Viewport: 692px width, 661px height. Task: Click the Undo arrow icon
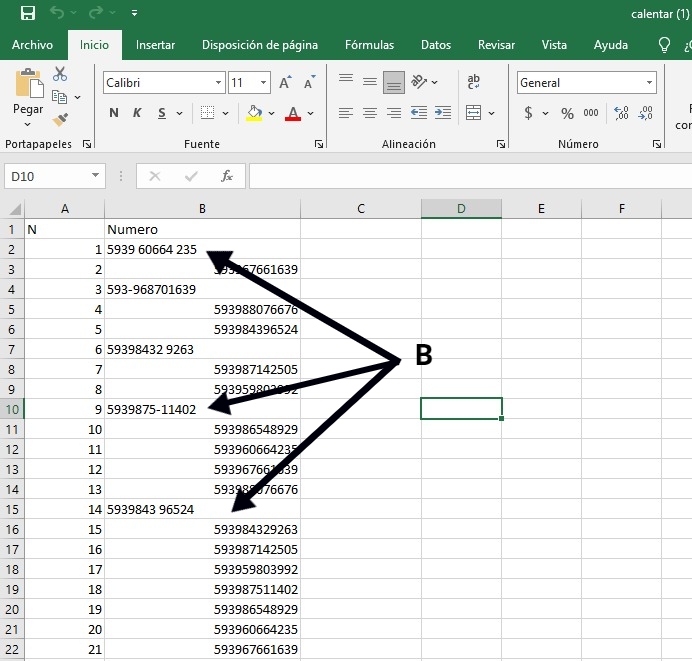tap(57, 12)
